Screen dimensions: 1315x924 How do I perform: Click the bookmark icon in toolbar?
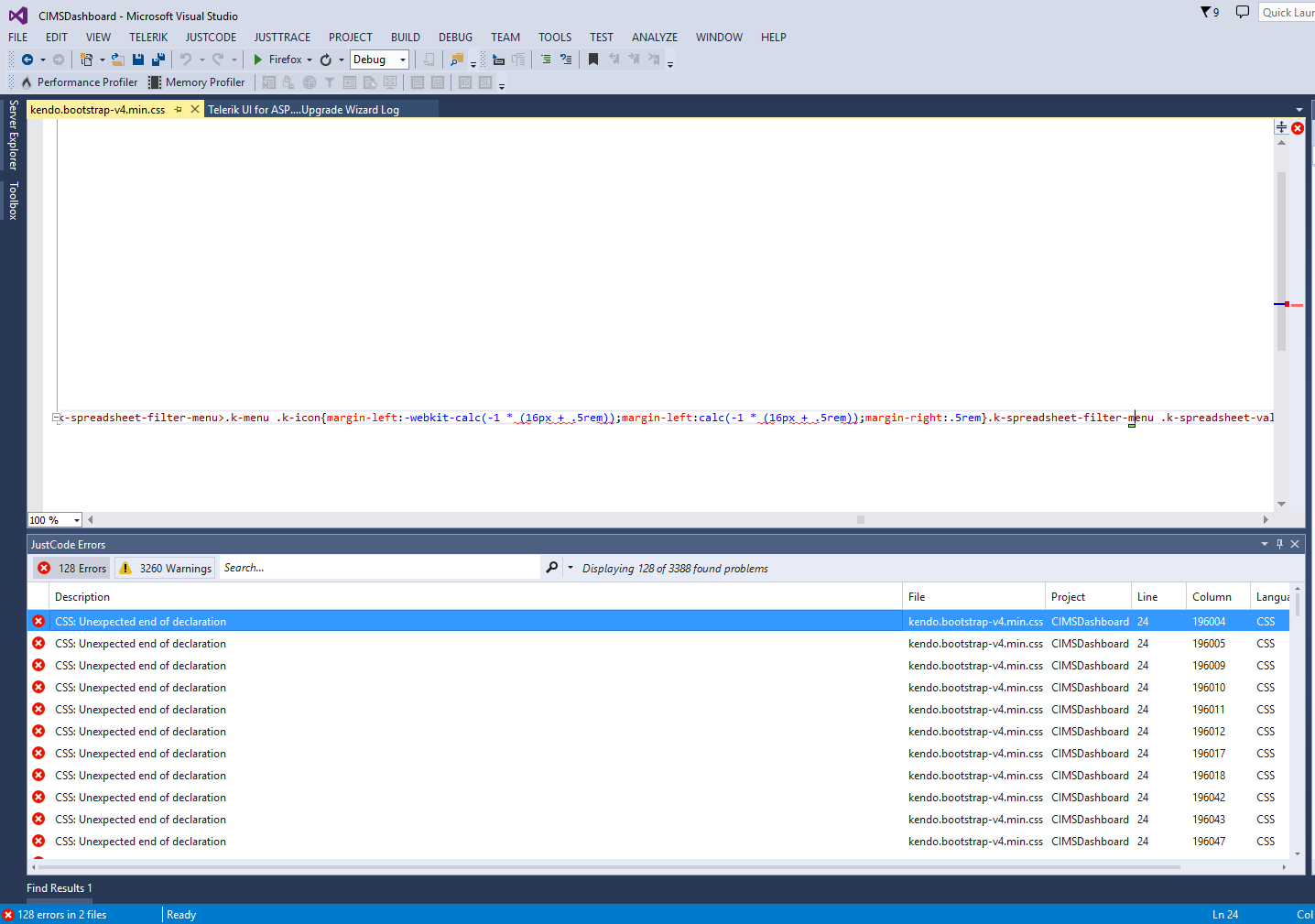click(x=593, y=60)
